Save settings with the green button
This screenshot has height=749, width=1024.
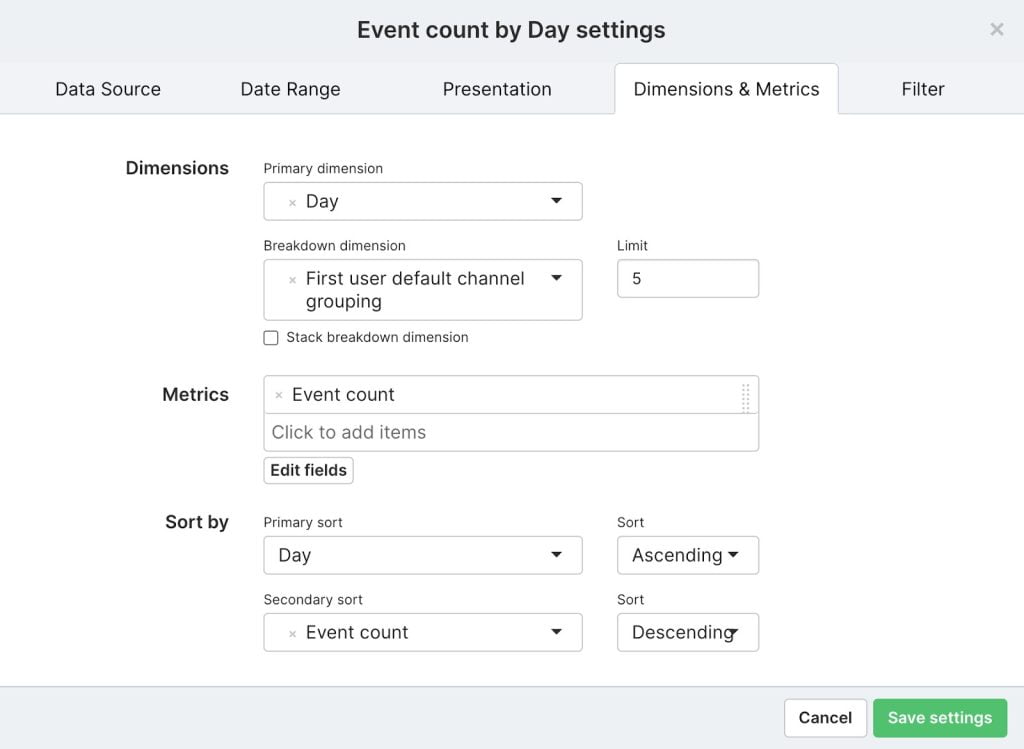940,718
